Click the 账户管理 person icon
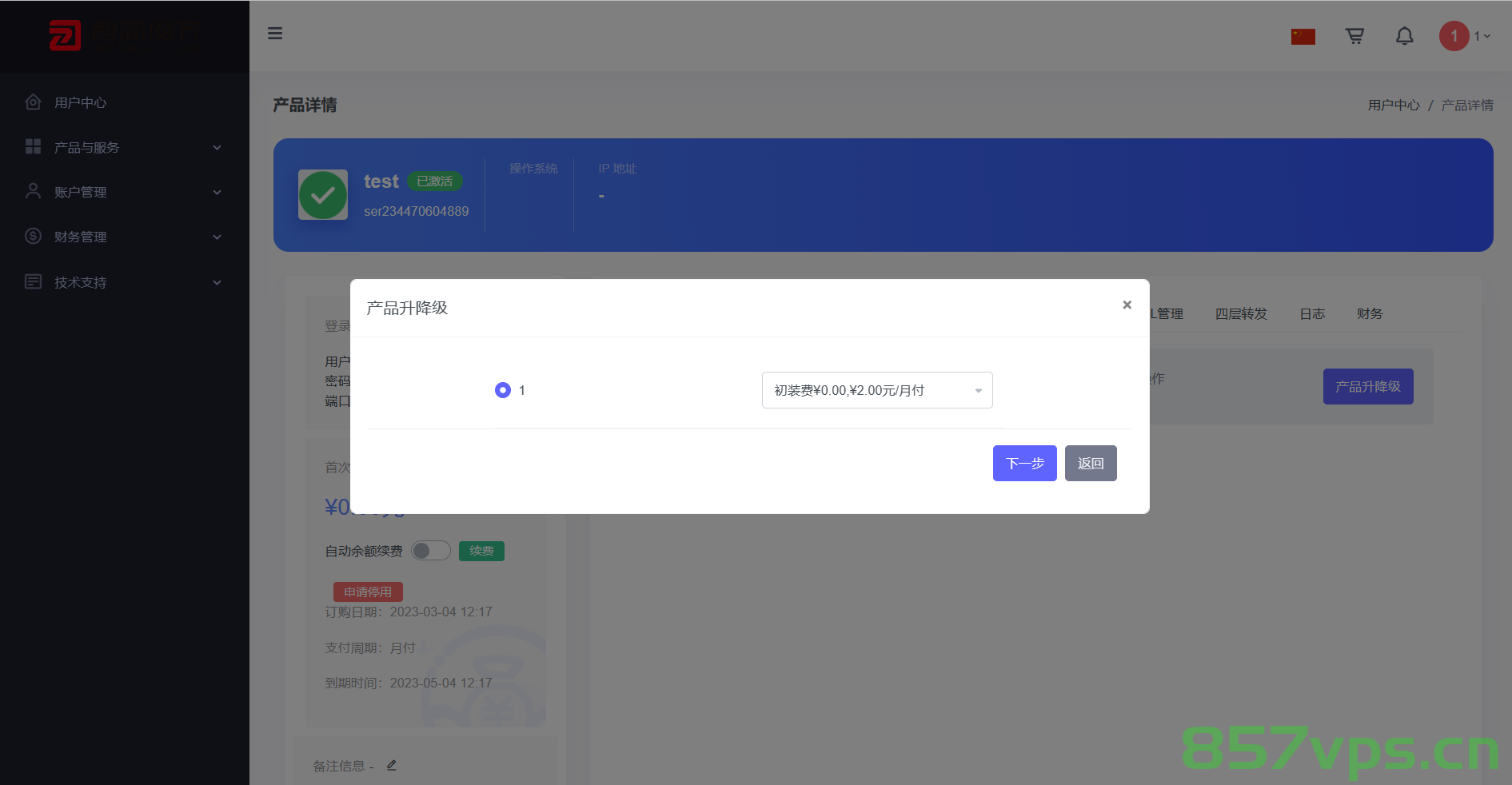The width and height of the screenshot is (1512, 785). (x=33, y=191)
